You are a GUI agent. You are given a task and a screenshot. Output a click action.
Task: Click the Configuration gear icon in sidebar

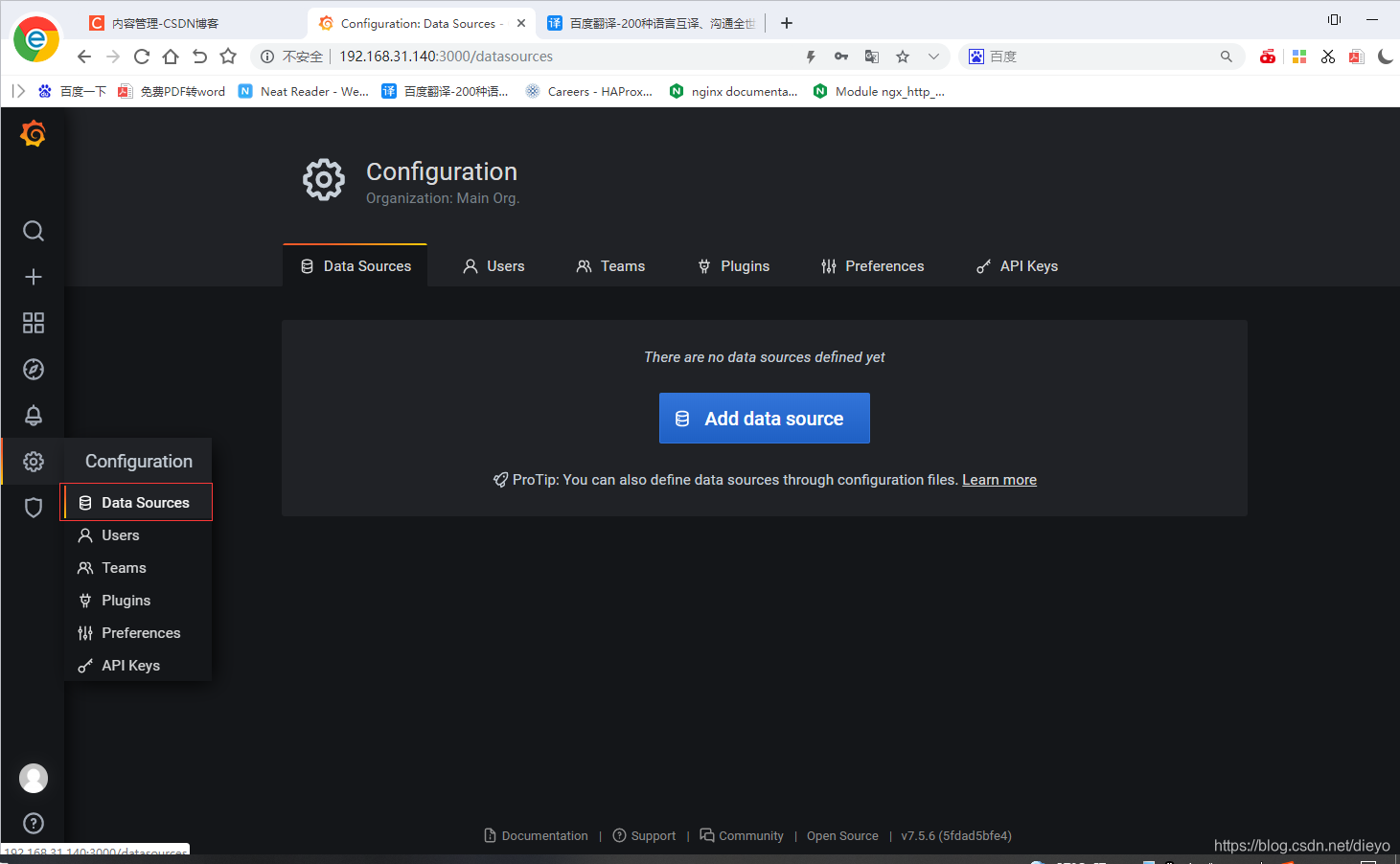(34, 462)
